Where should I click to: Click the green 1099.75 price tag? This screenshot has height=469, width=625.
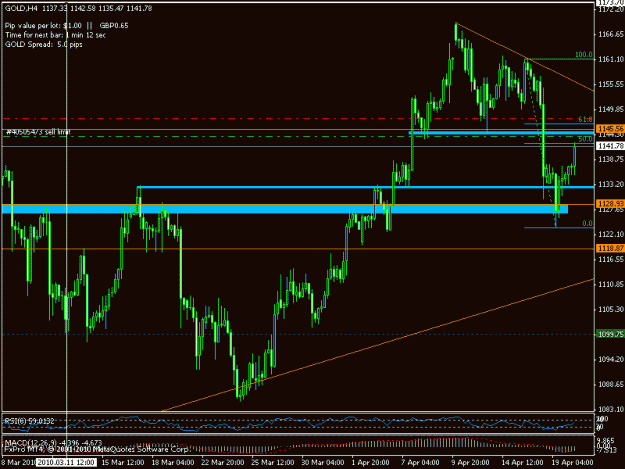pyautogui.click(x=610, y=334)
